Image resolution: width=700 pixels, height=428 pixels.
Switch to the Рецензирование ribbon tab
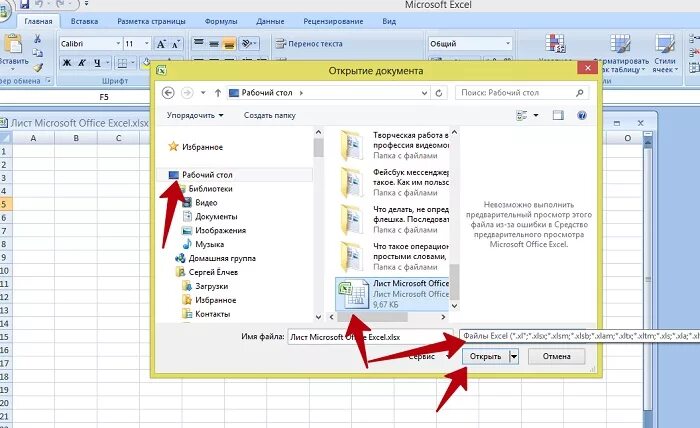pos(333,21)
